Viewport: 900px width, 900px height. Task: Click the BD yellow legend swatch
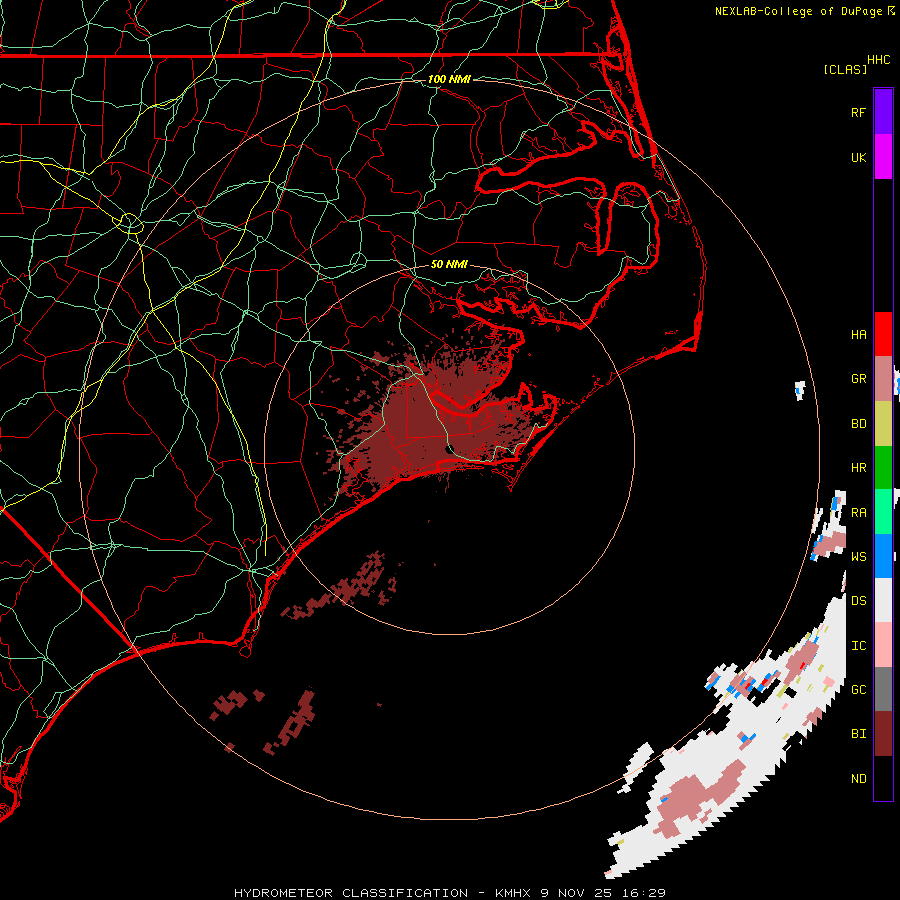coord(883,424)
